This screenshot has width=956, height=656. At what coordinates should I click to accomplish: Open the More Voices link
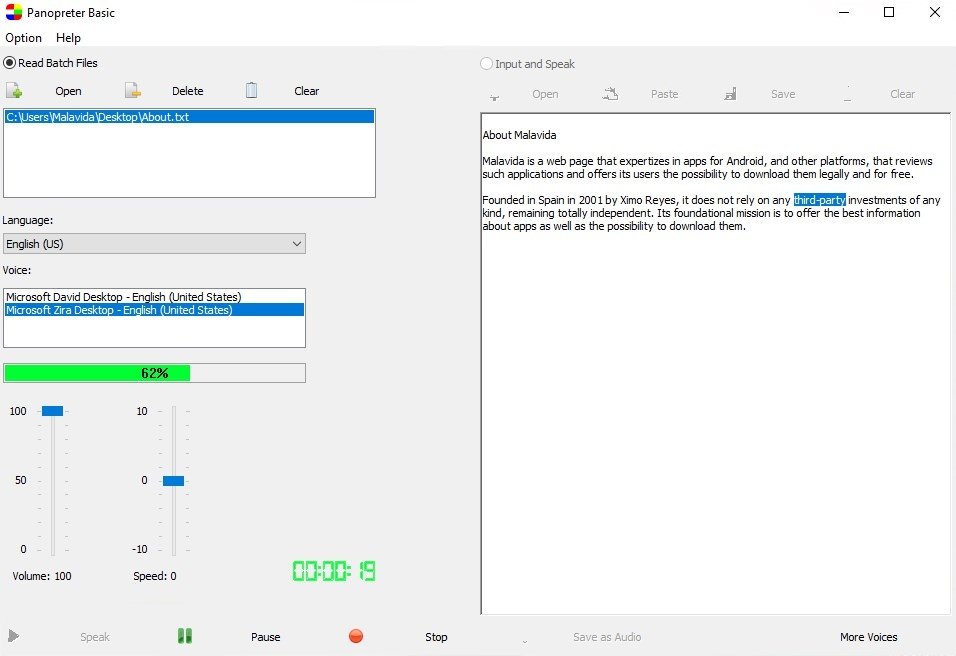tap(869, 637)
